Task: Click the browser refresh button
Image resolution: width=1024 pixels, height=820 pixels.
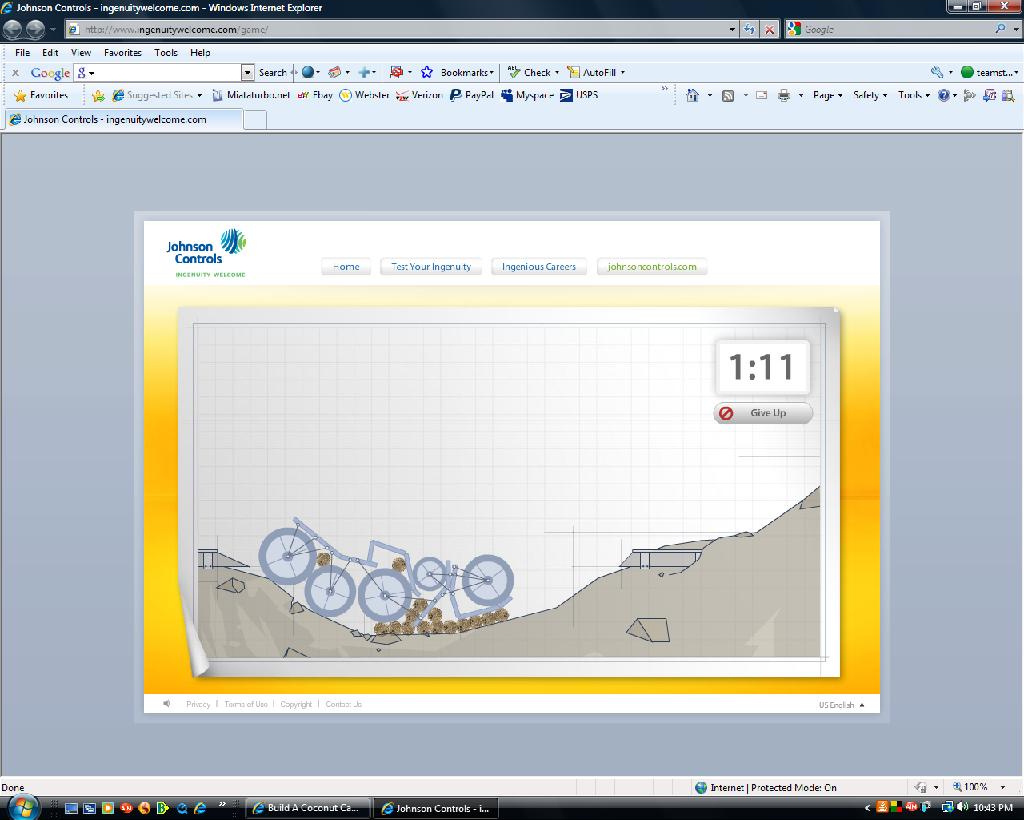Action: [x=749, y=30]
